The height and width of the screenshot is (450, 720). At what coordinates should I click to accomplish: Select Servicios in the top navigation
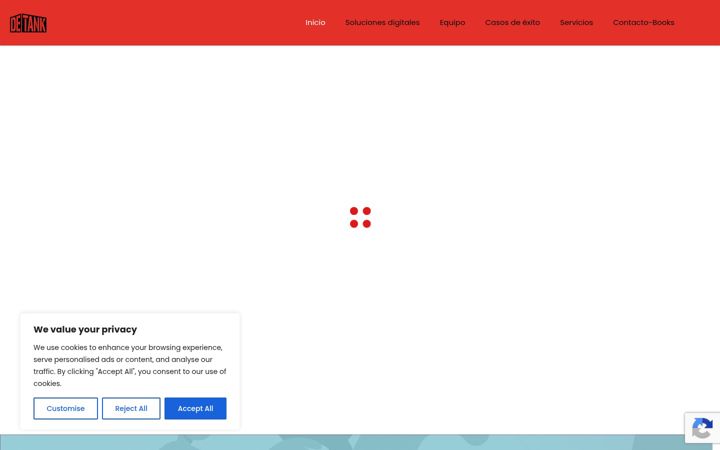[576, 22]
